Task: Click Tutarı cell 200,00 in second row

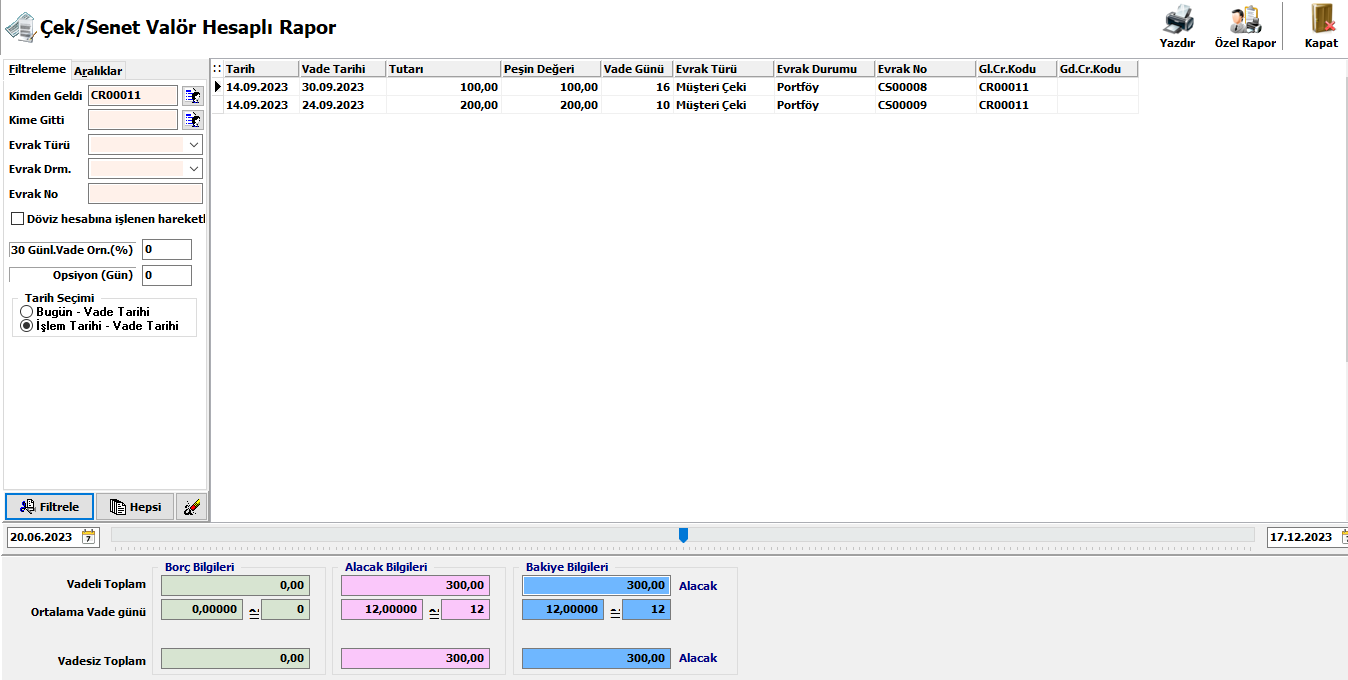Action: pos(444,105)
